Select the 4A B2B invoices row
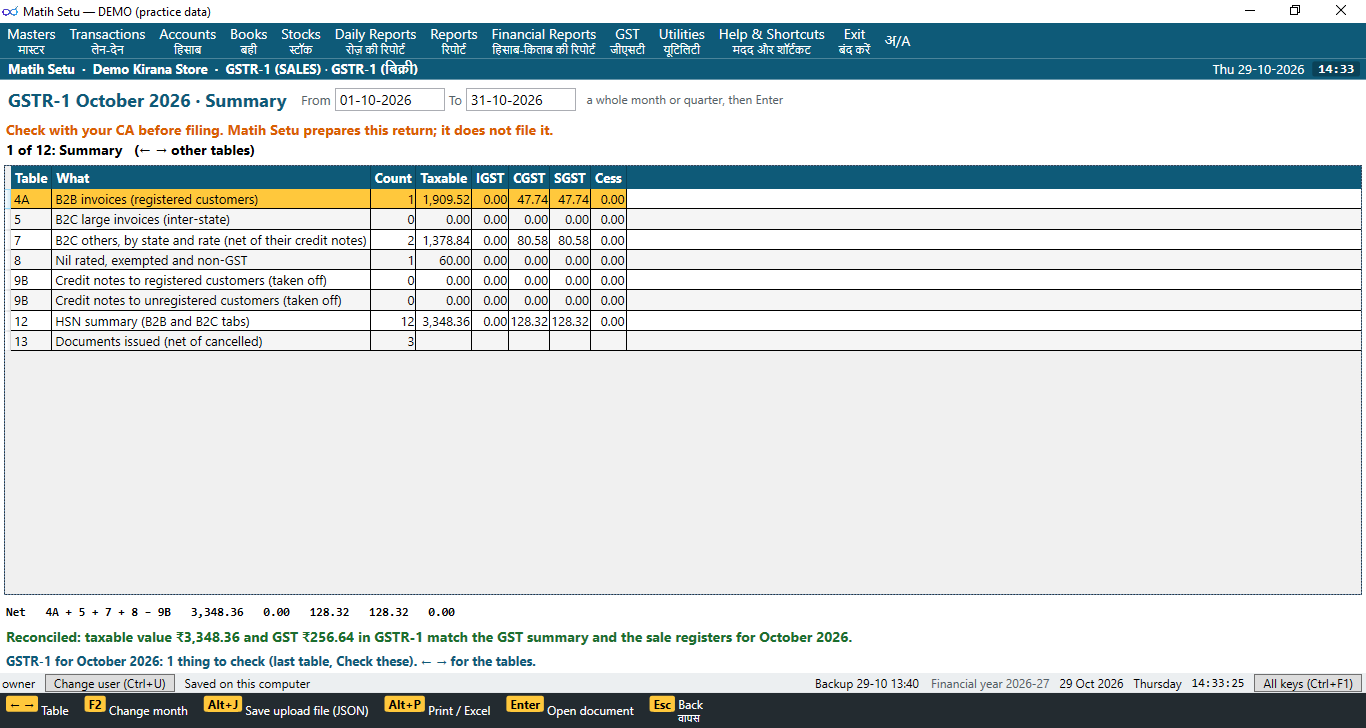This screenshot has width=1366, height=728. (686, 199)
